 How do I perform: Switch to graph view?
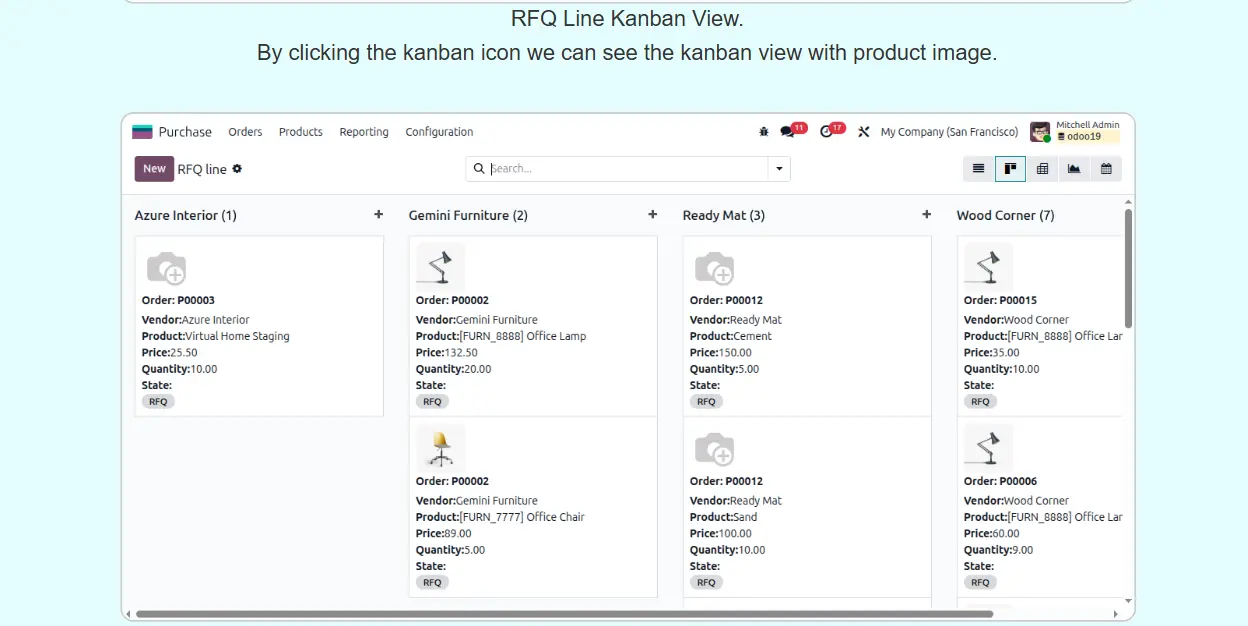pyautogui.click(x=1074, y=169)
